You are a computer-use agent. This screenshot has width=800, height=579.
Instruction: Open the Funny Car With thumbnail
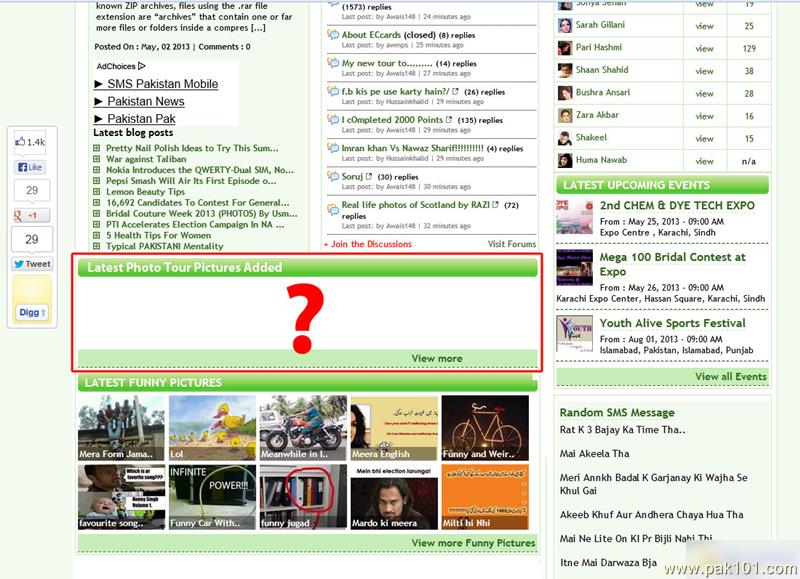click(212, 497)
